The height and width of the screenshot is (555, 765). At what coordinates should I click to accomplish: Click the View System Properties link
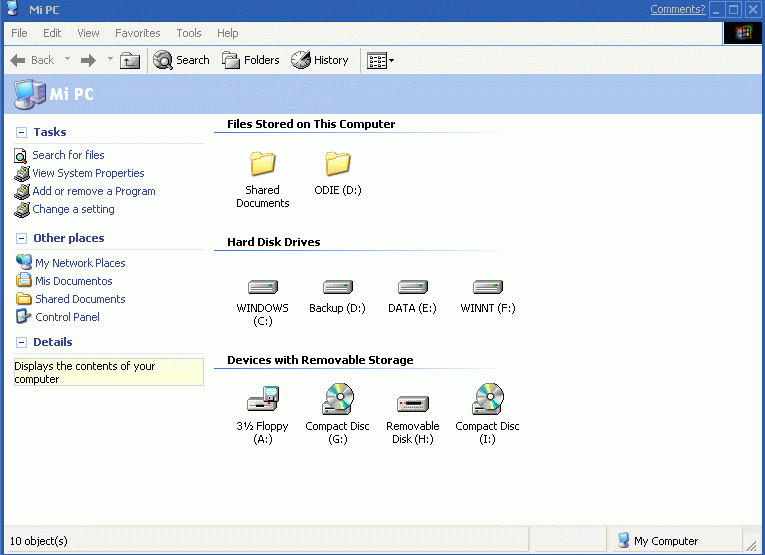tap(88, 173)
